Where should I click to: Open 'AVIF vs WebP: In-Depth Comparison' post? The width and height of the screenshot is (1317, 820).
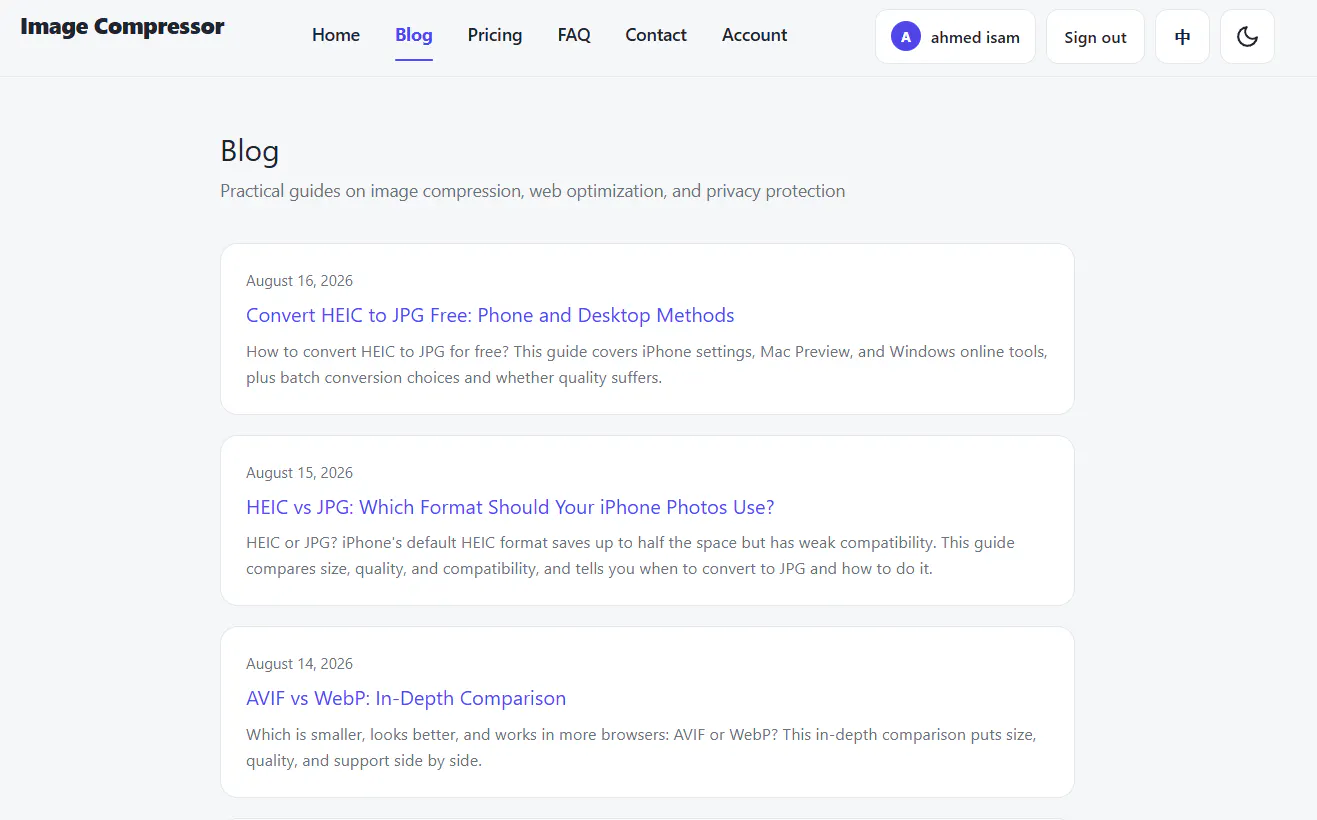pos(406,698)
